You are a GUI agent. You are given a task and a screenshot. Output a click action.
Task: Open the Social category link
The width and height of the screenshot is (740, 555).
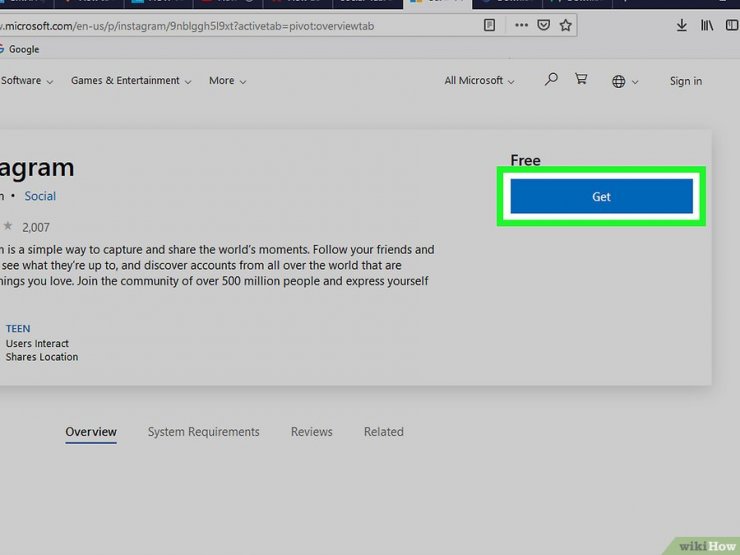click(x=40, y=196)
